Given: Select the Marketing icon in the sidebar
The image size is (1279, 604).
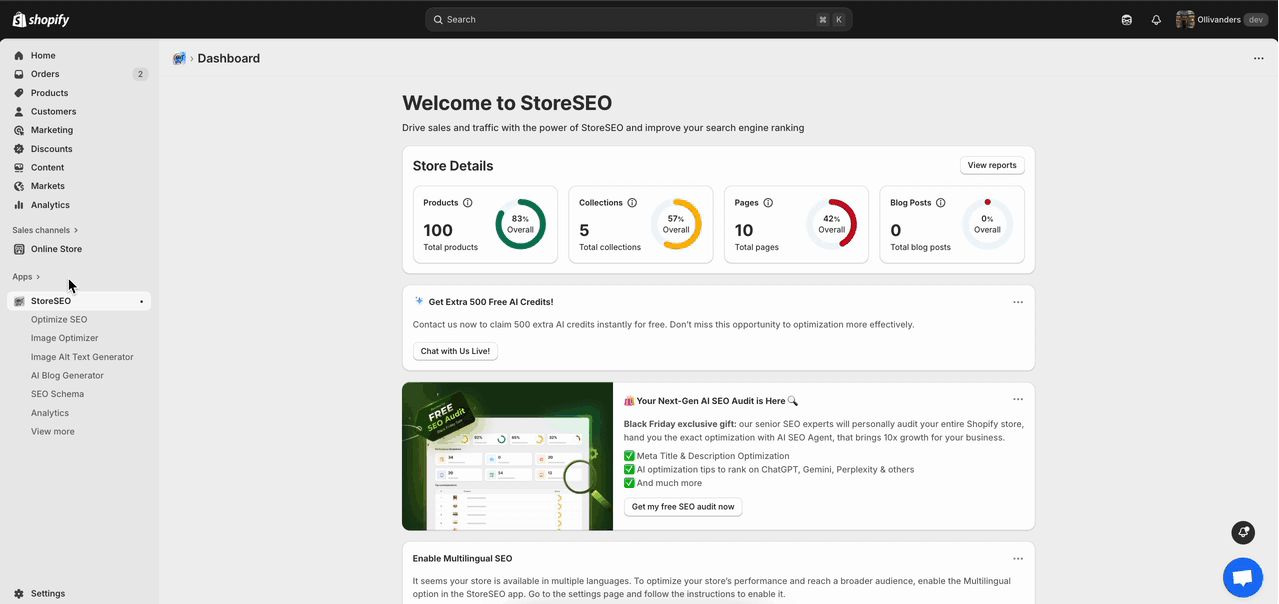Looking at the screenshot, I should pyautogui.click(x=18, y=129).
